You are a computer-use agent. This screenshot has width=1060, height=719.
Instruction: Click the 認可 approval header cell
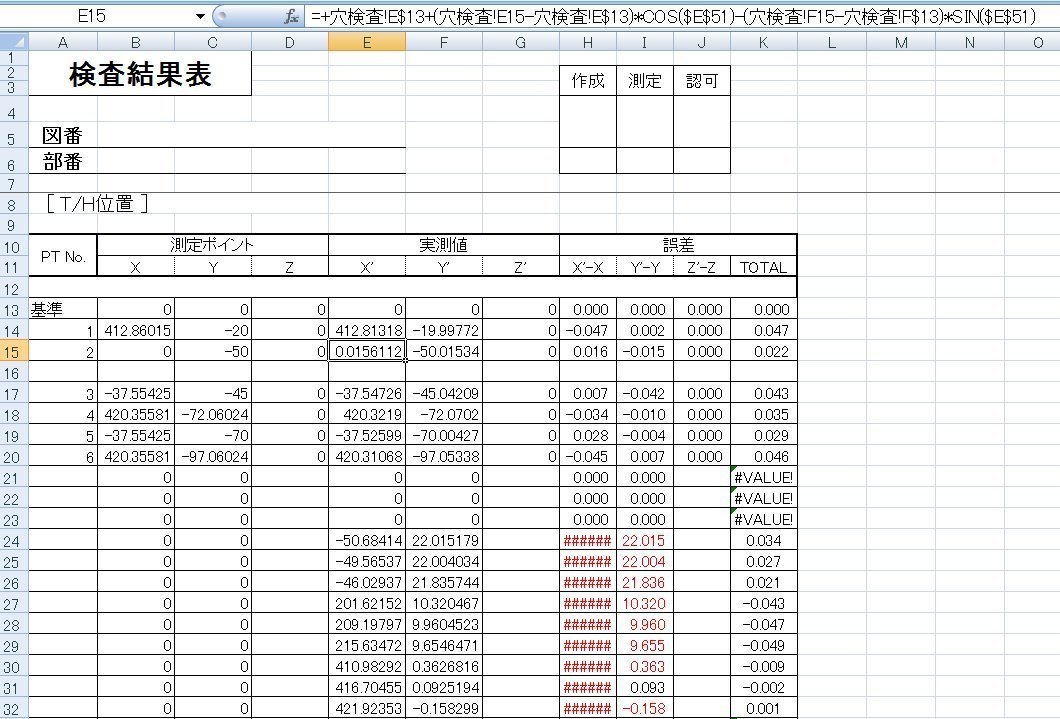701,82
